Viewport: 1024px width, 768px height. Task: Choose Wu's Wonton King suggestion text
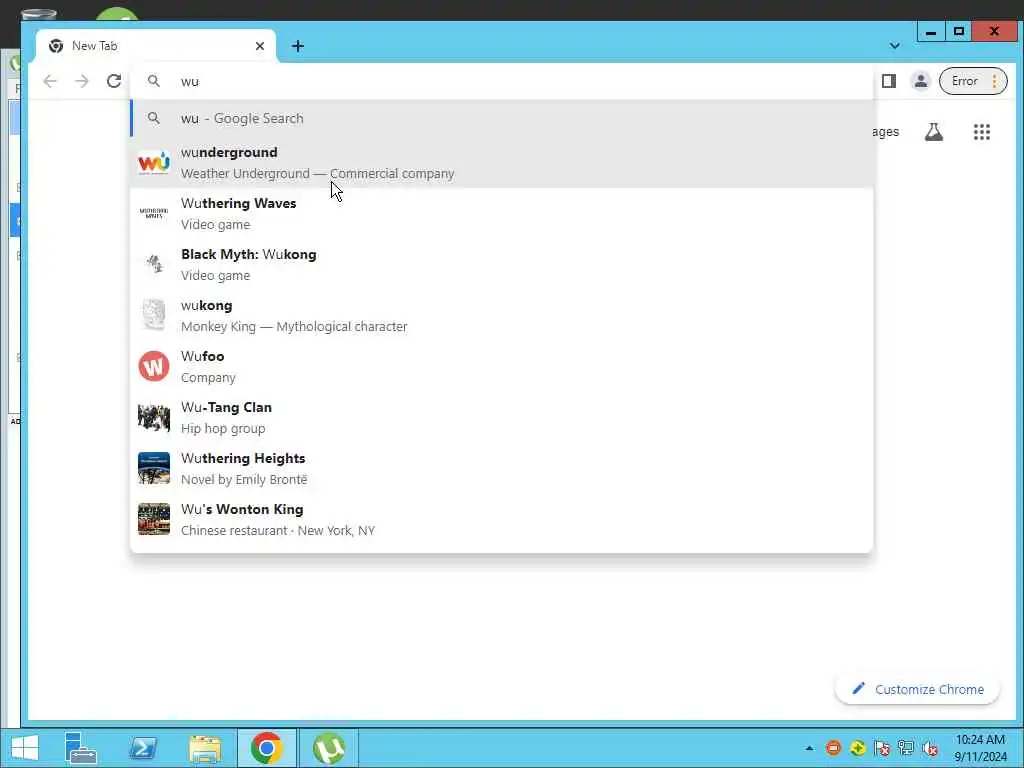coord(278,519)
